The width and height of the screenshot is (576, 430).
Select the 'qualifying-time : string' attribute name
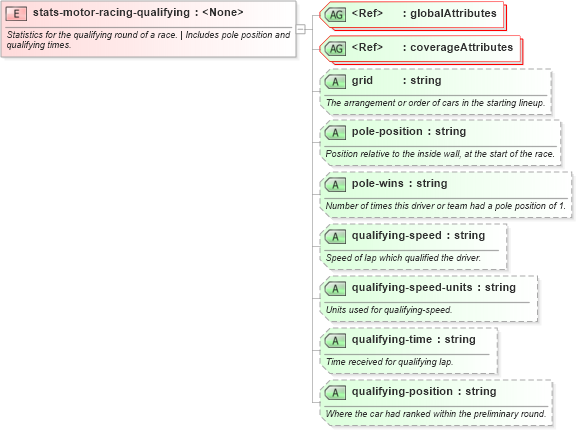[x=414, y=340]
